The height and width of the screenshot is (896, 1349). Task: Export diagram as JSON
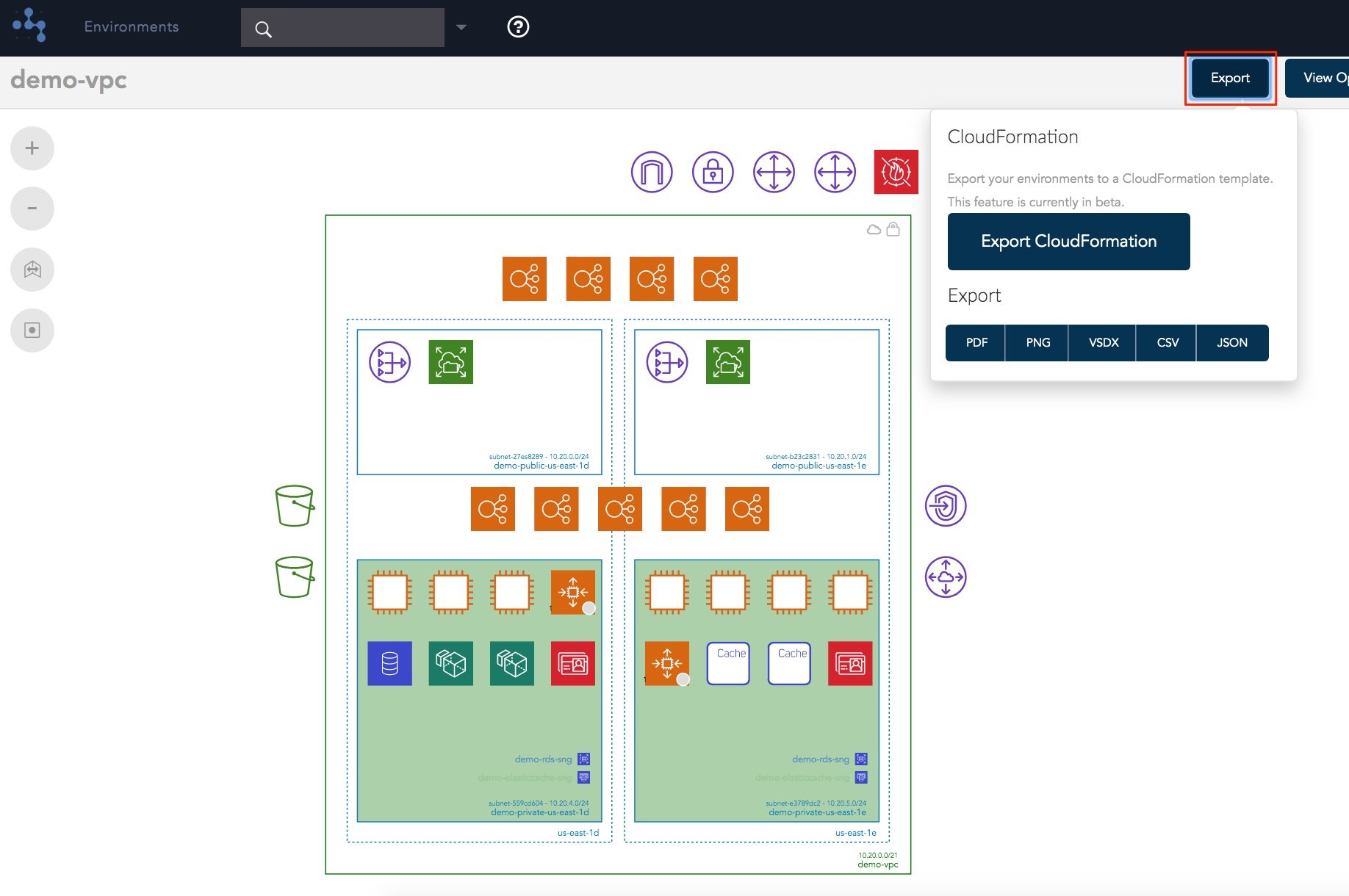[x=1232, y=343]
